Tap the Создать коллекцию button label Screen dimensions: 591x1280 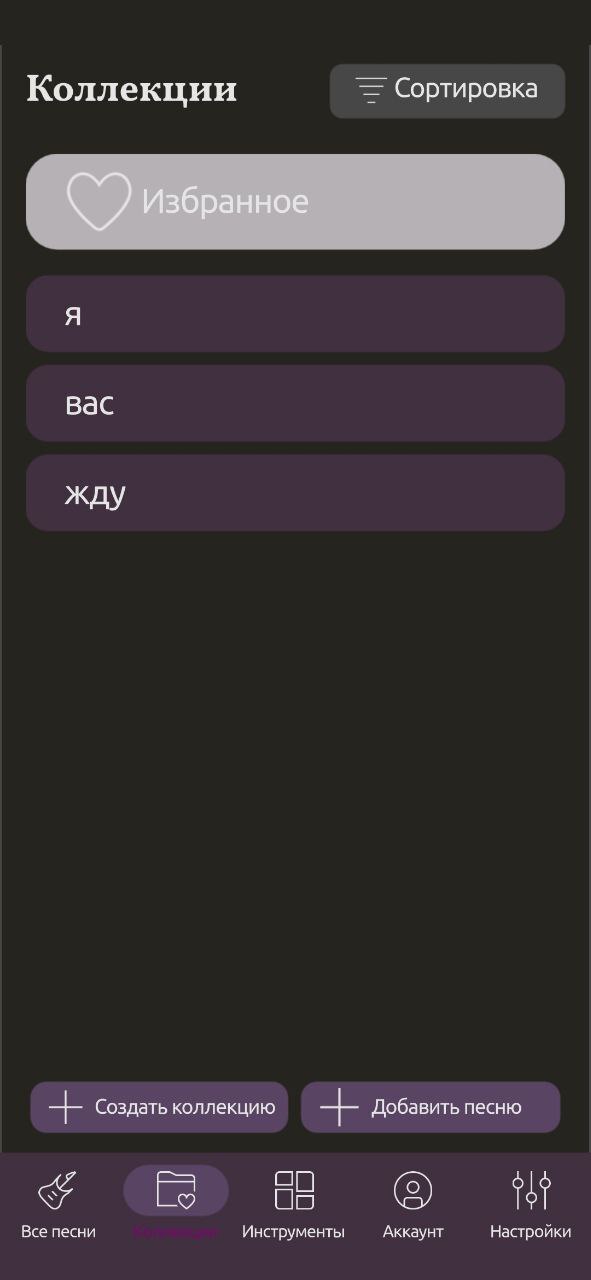(185, 1107)
